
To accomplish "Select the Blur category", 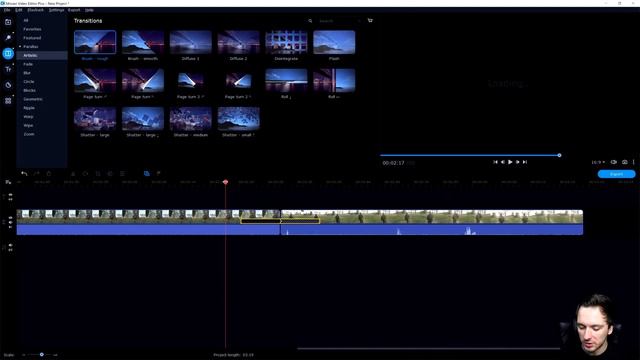I will point(27,73).
